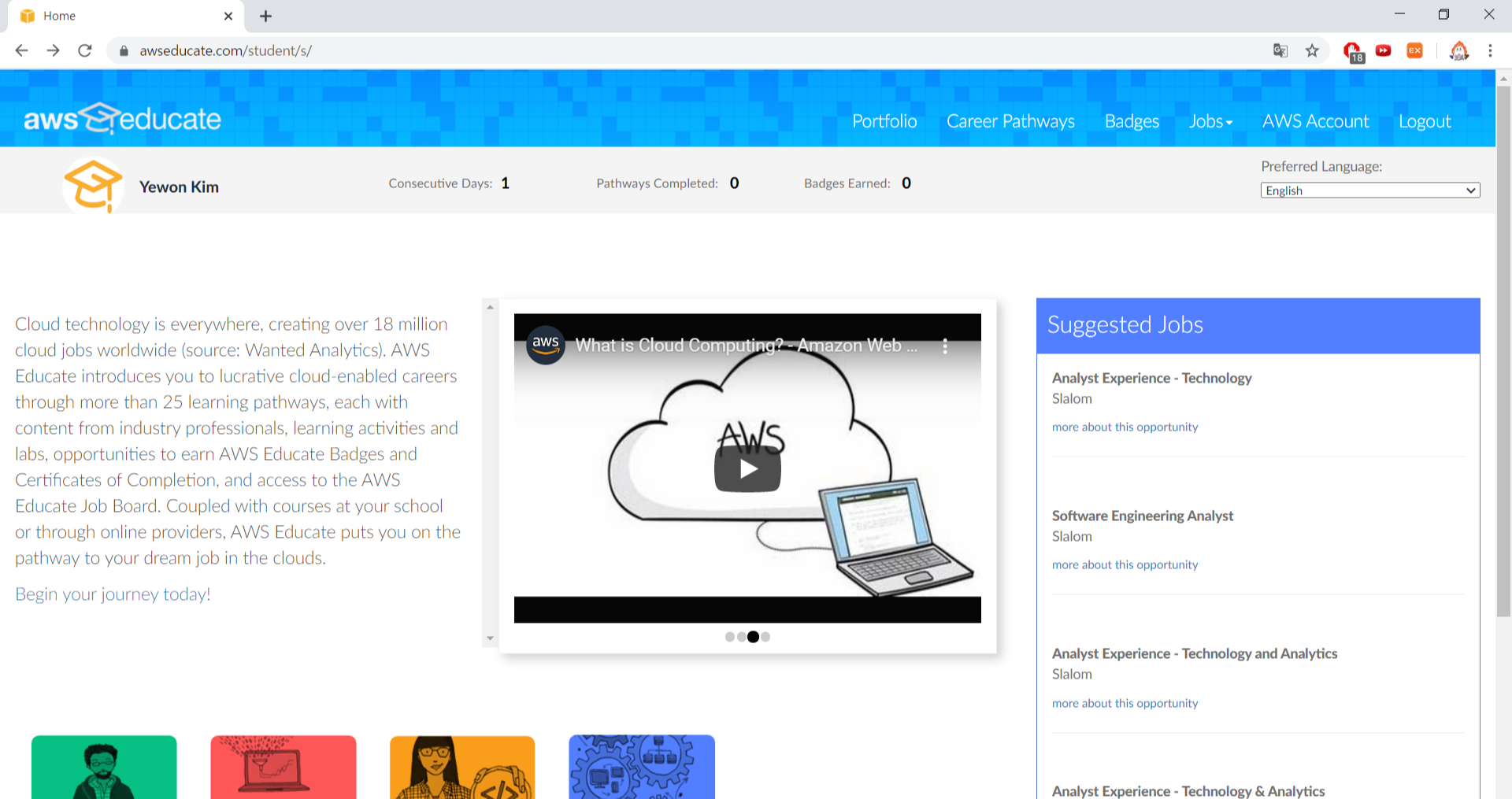The image size is (1512, 799).
Task: Click the red extension icon with badge 18
Action: 1353,52
